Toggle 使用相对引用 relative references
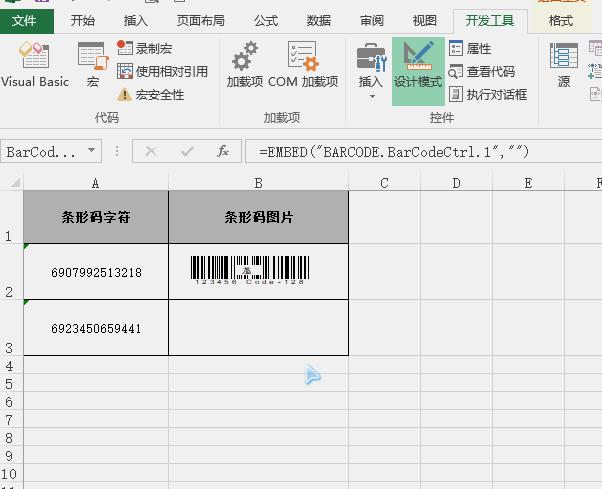This screenshot has width=602, height=489. (x=162, y=71)
